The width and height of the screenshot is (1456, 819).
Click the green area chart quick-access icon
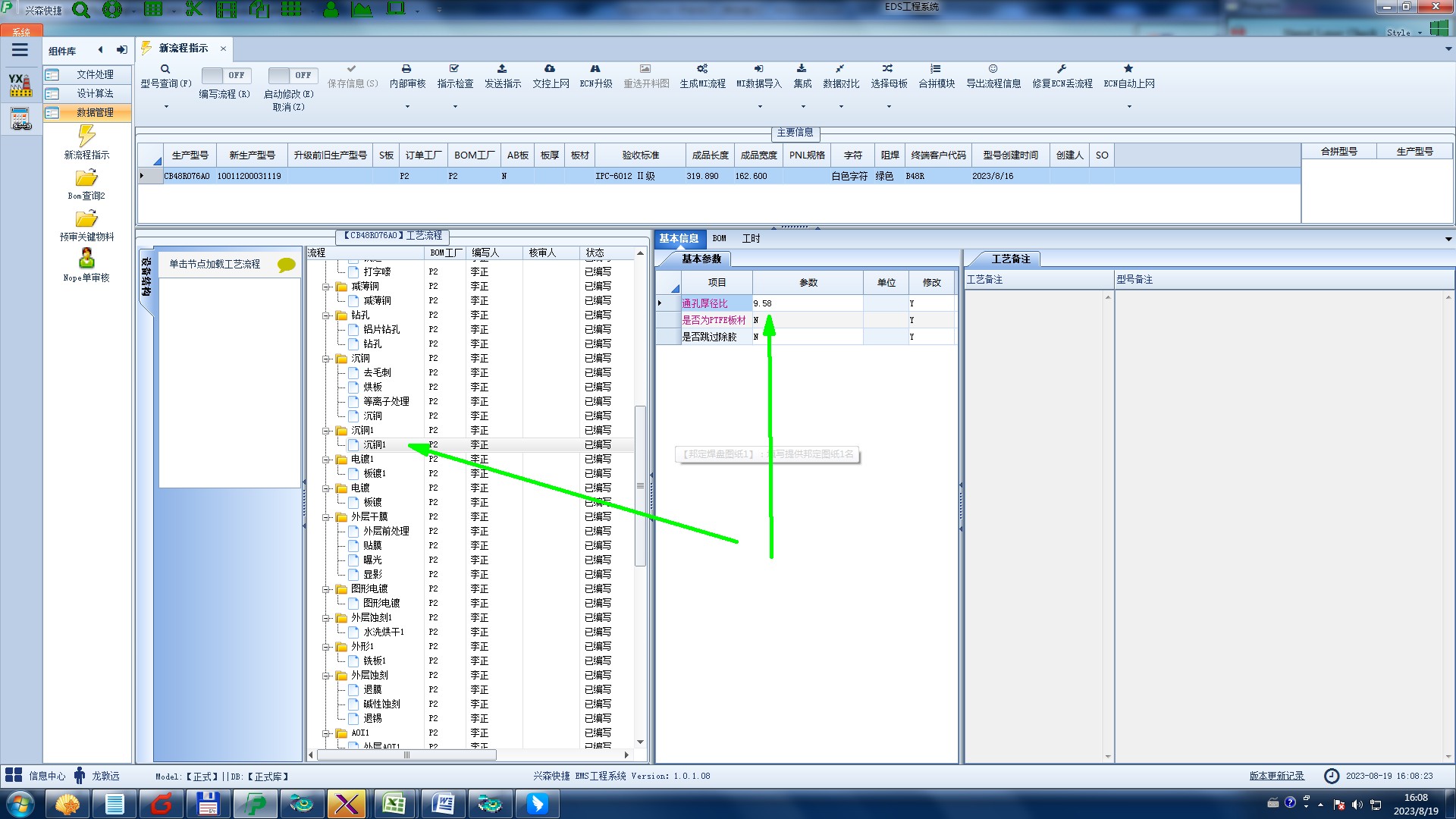(x=362, y=10)
